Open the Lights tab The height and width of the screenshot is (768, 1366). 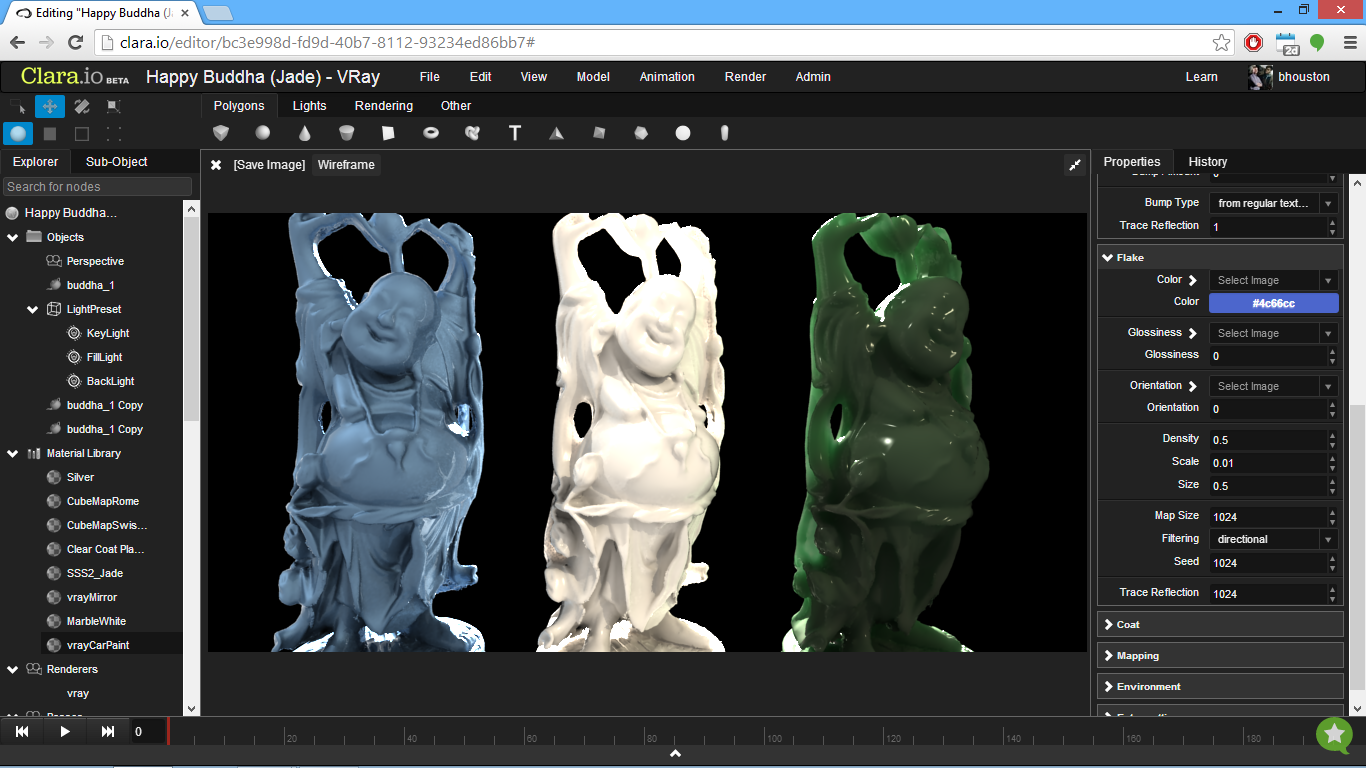pos(310,106)
